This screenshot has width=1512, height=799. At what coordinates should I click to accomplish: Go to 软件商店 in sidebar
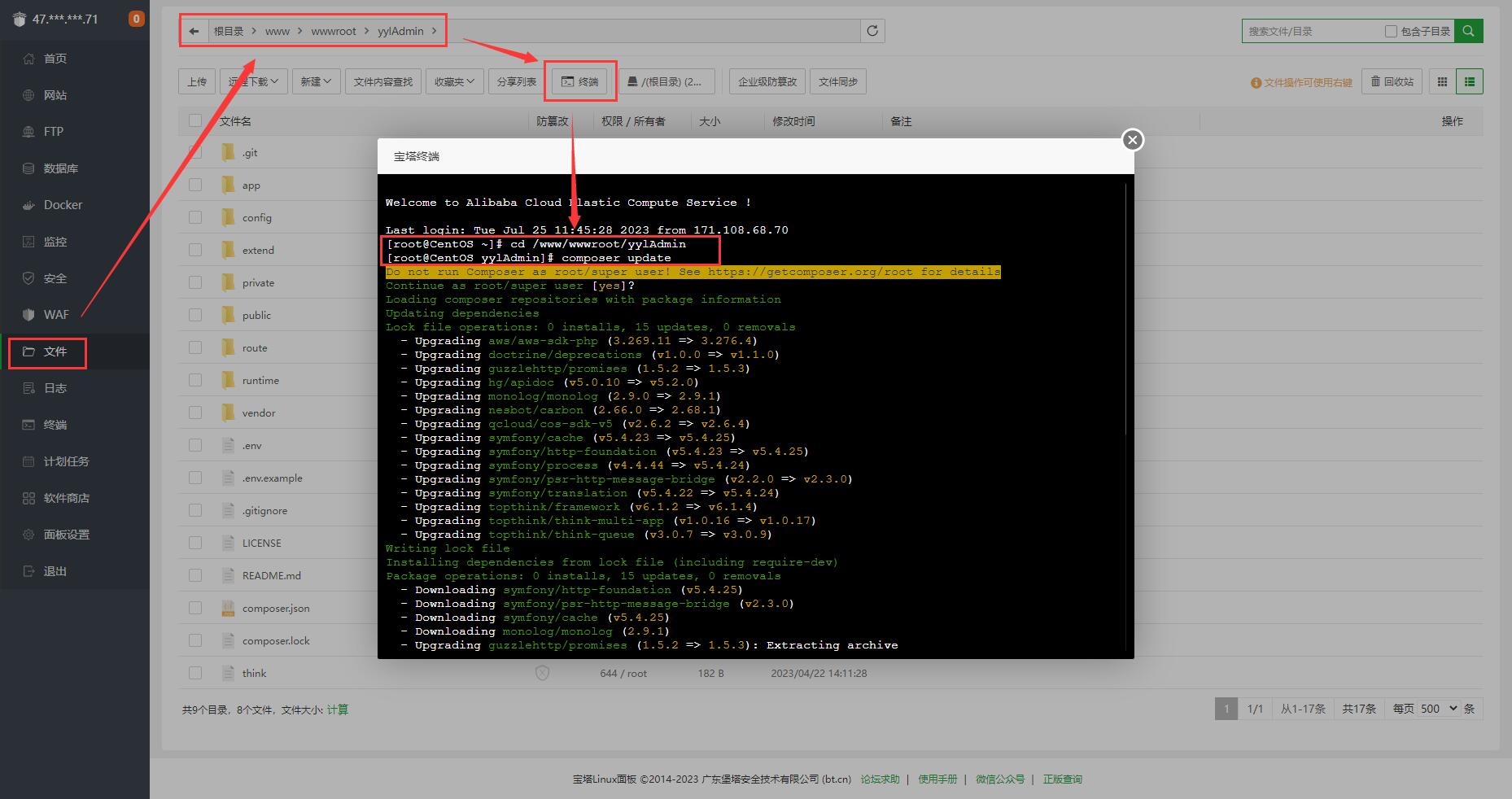pos(66,498)
